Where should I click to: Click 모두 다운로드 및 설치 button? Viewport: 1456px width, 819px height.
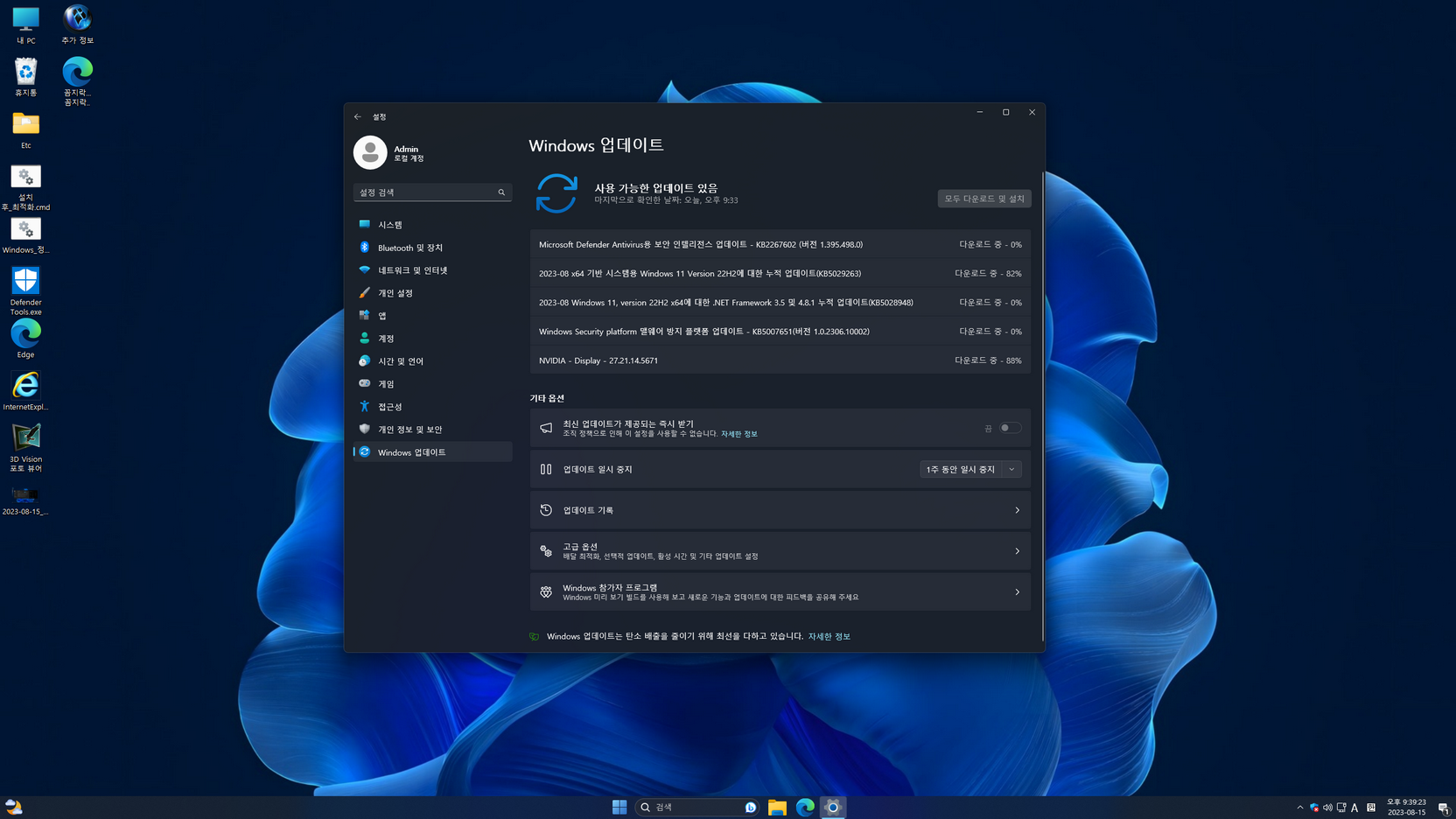(984, 199)
